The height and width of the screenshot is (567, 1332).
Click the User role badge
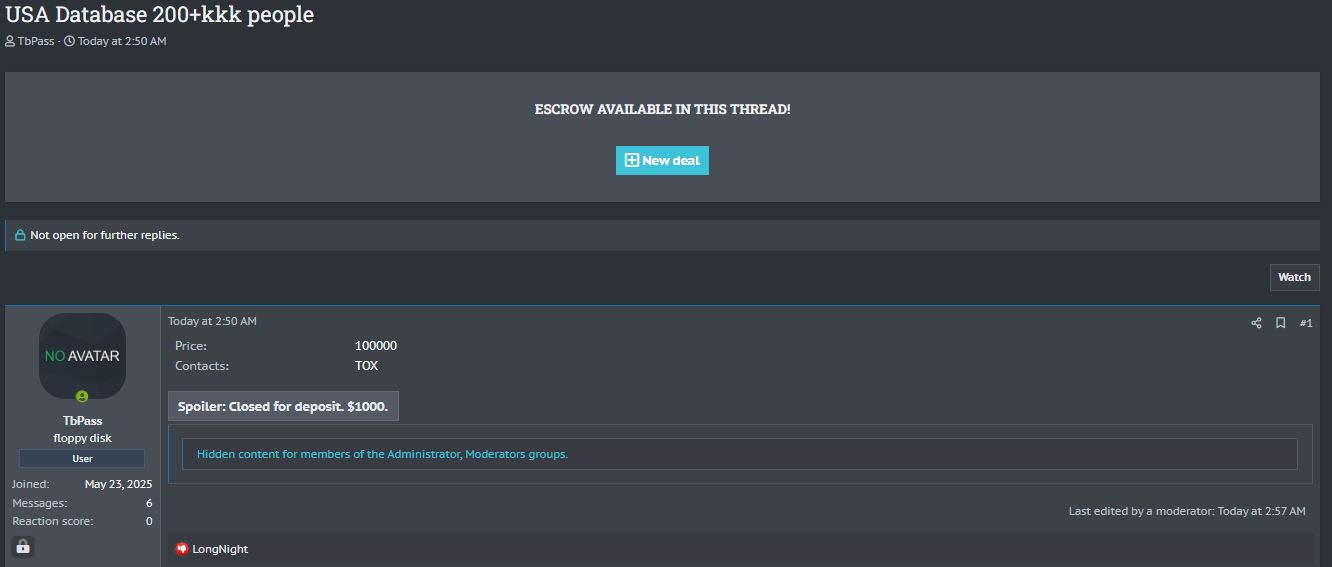click(x=82, y=458)
